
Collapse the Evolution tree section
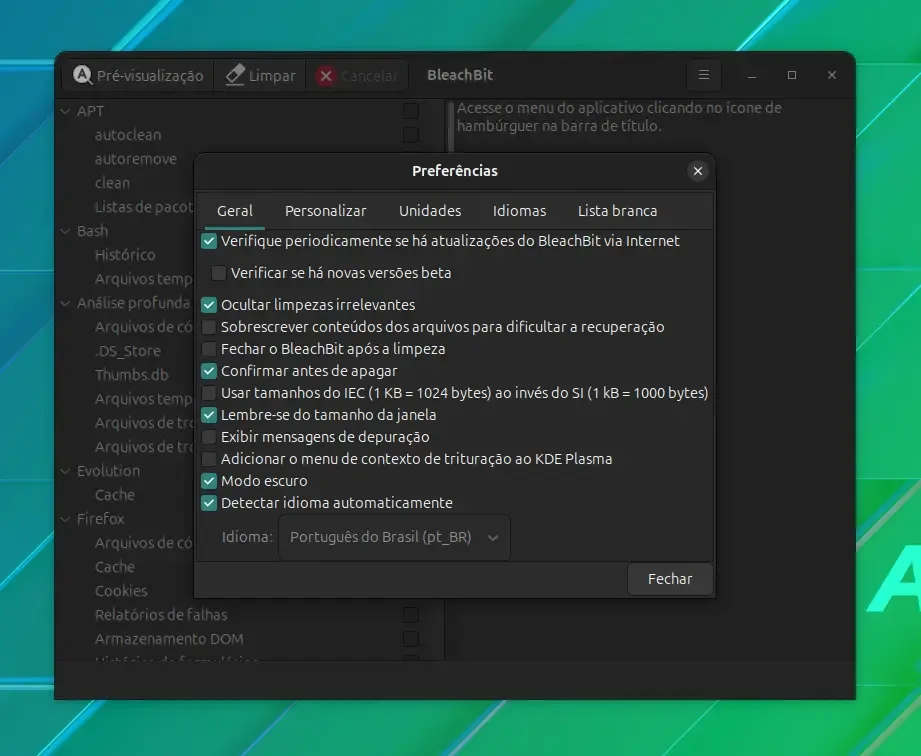[66, 471]
